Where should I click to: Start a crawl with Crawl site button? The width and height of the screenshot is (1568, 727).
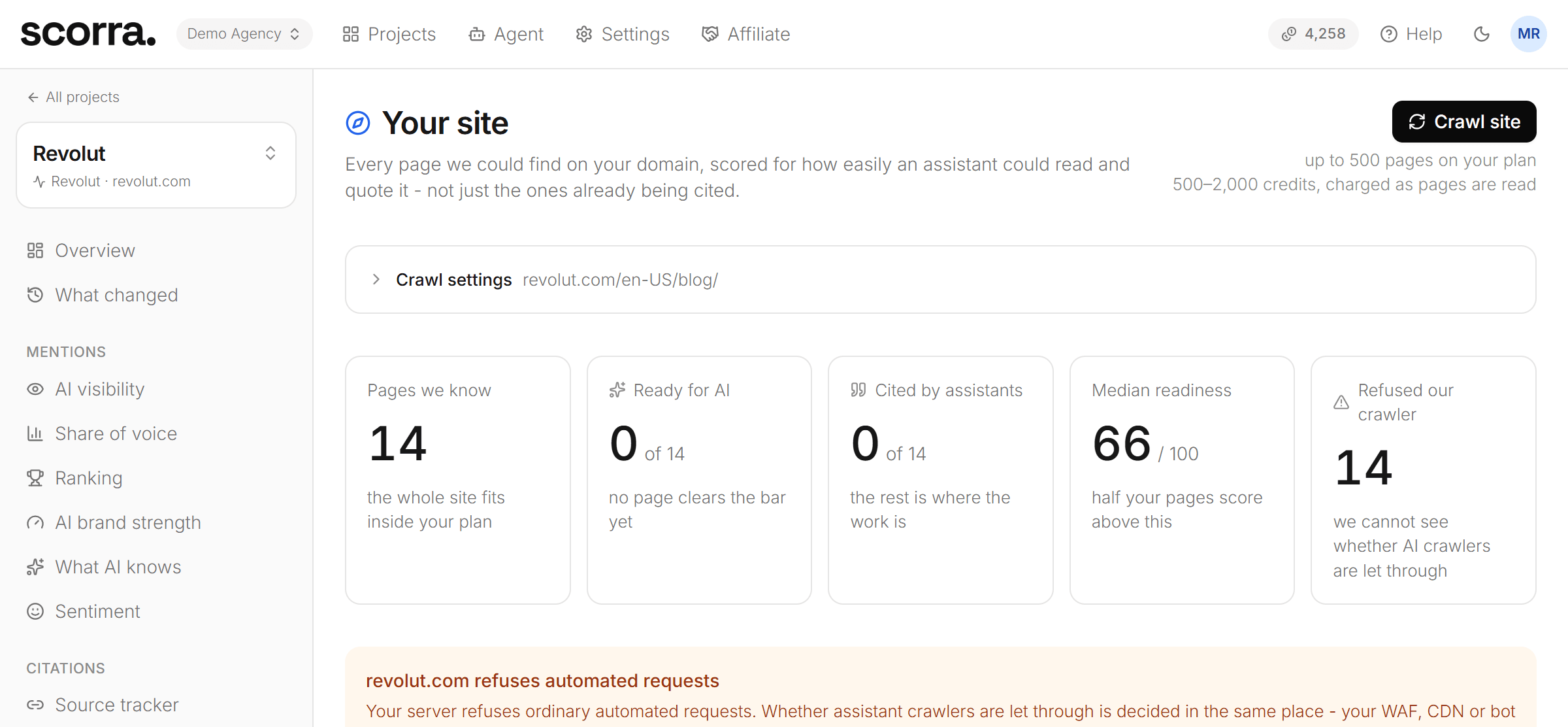[x=1464, y=122]
